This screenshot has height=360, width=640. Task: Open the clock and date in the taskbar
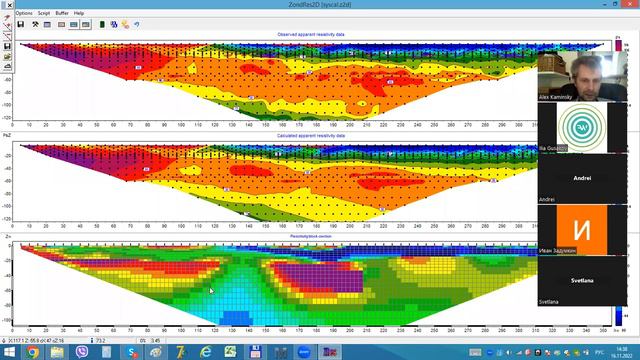pos(622,352)
